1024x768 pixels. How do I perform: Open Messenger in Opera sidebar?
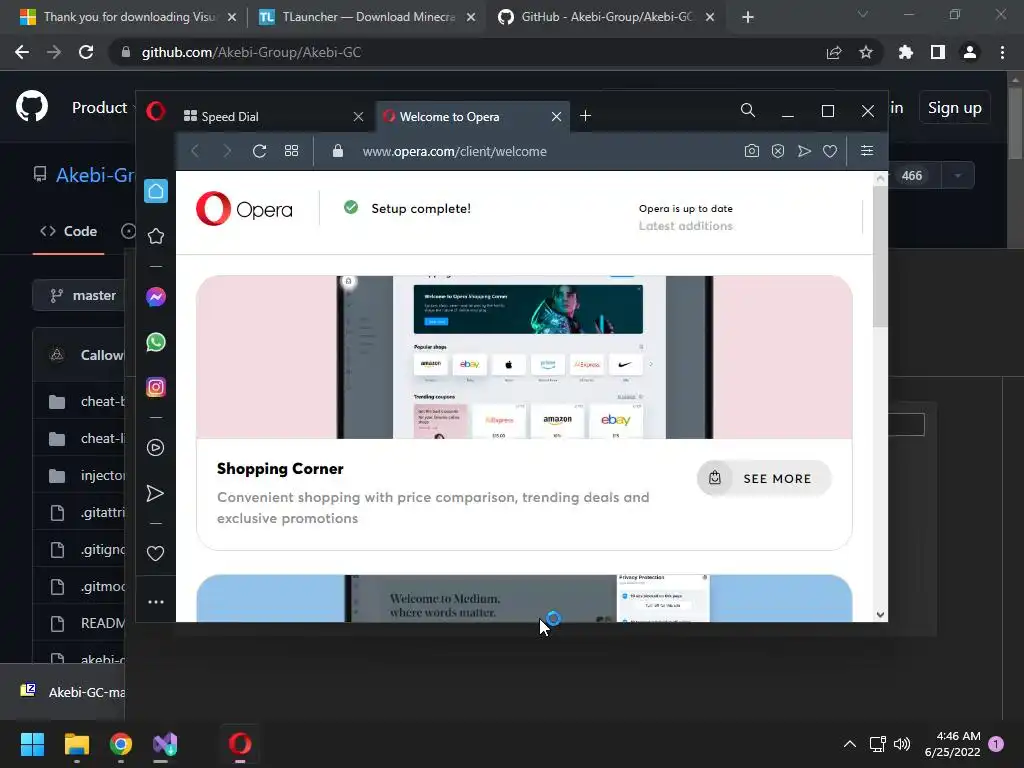click(x=155, y=297)
